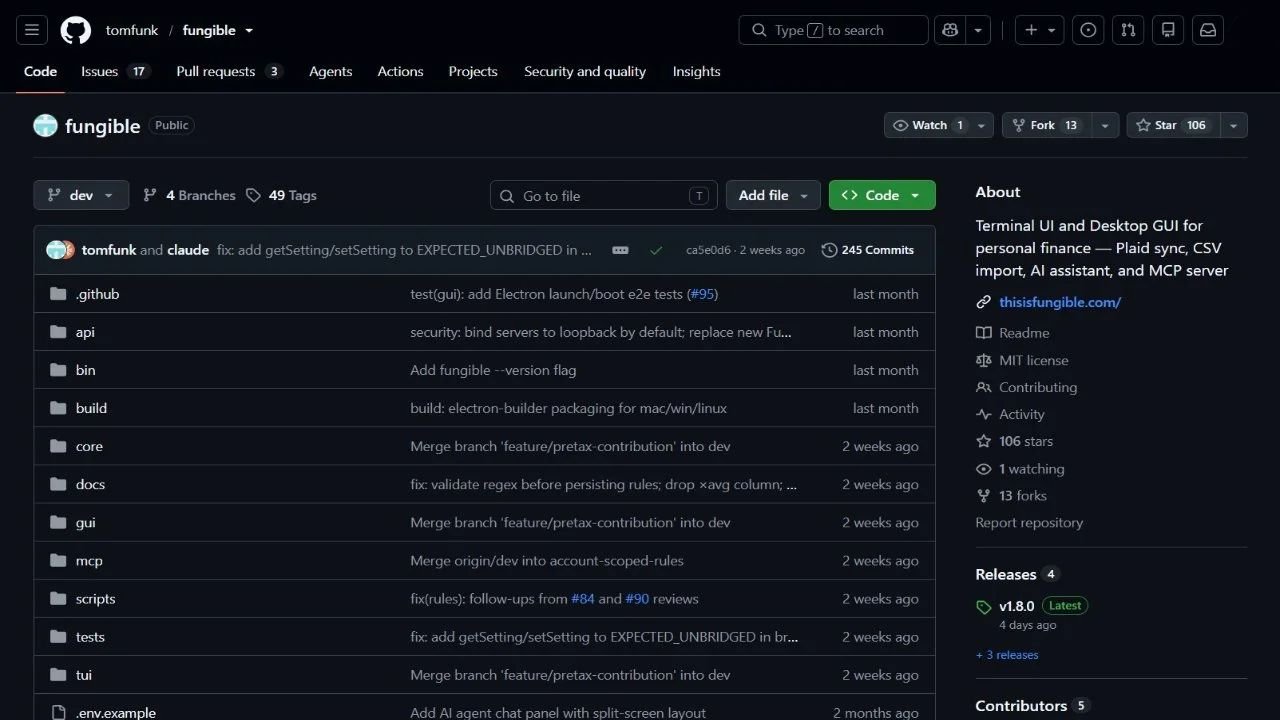Open the Copilot chat icon
Viewport: 1280px width, 720px height.
tap(950, 30)
